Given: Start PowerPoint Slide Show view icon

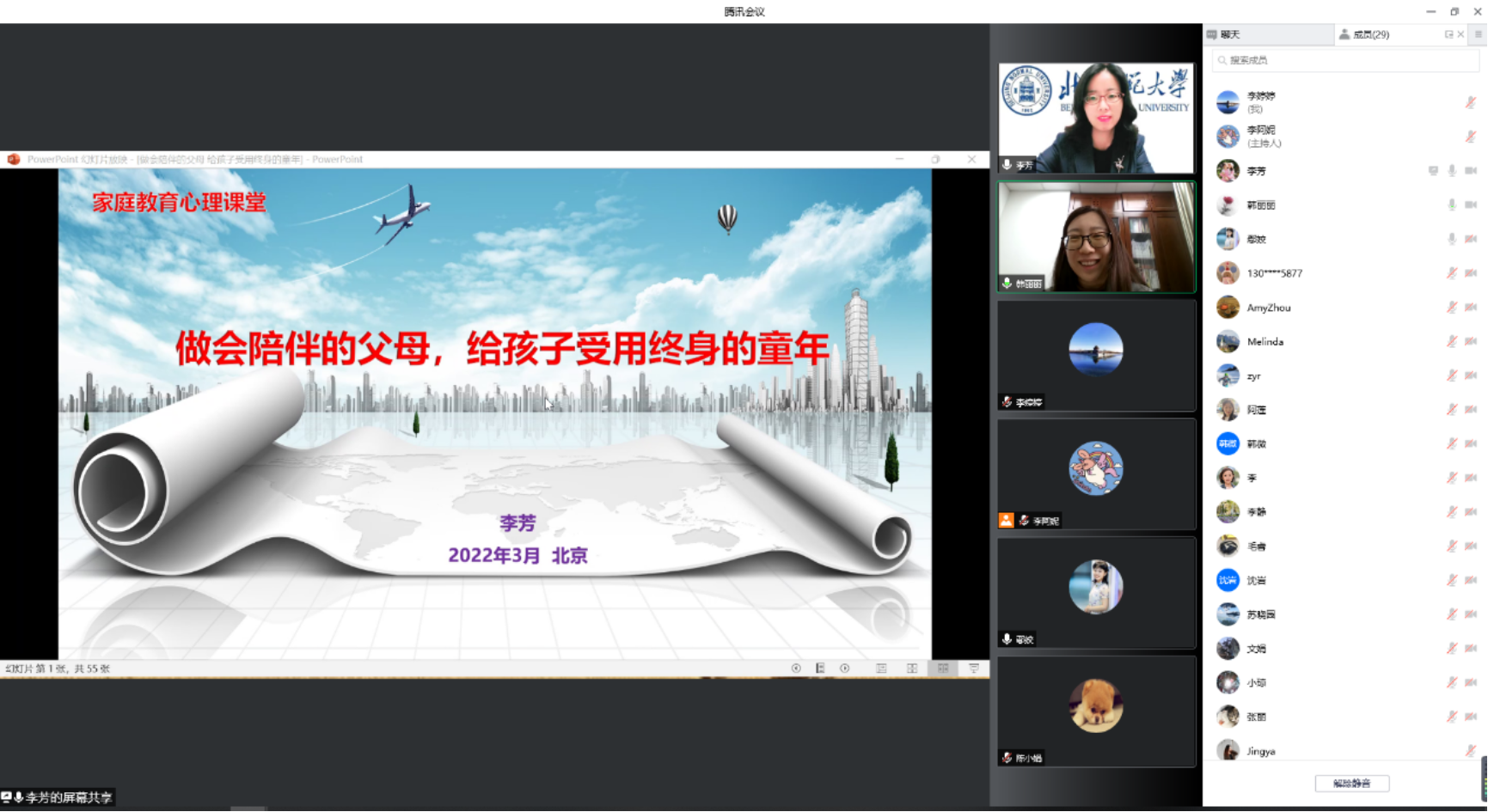Looking at the screenshot, I should [x=974, y=669].
